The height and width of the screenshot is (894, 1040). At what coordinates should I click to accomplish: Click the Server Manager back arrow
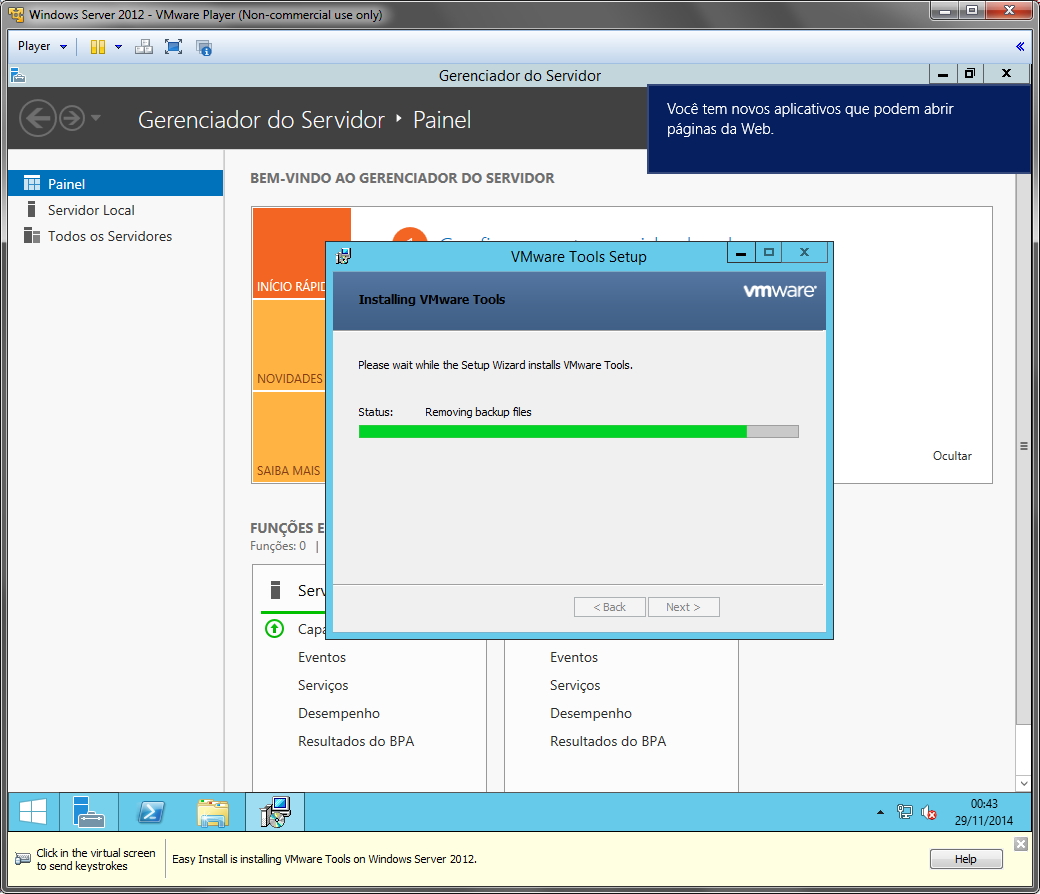tap(37, 118)
